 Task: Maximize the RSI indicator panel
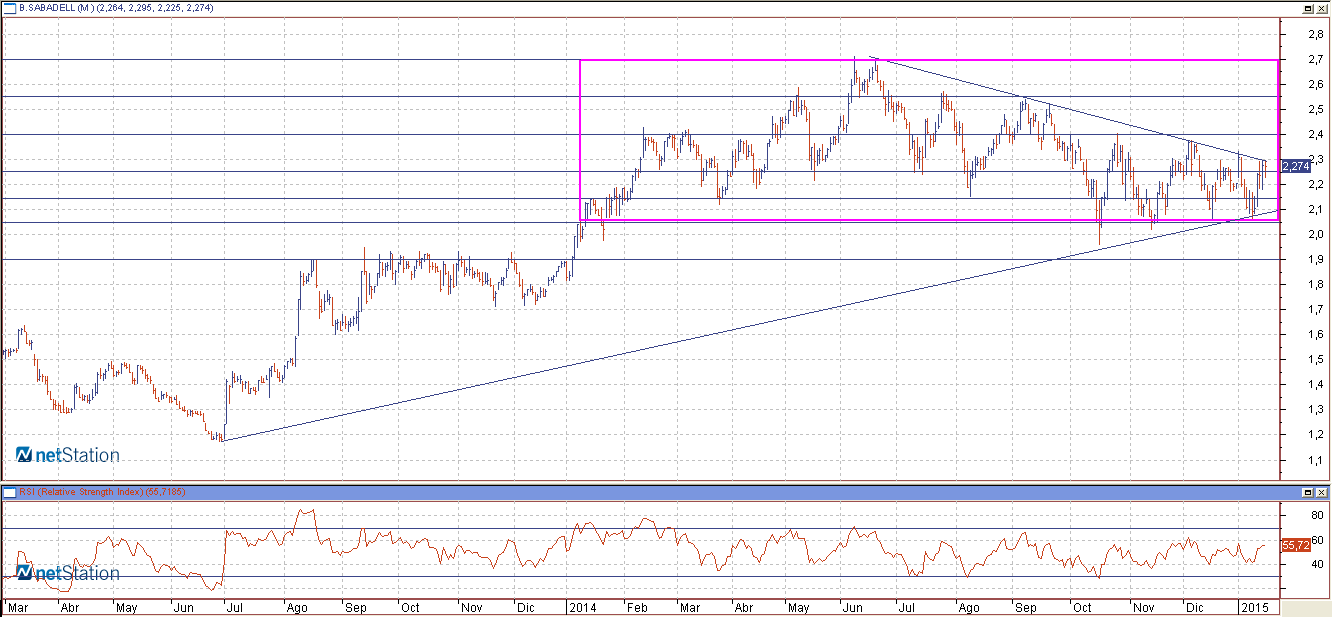pos(1307,492)
